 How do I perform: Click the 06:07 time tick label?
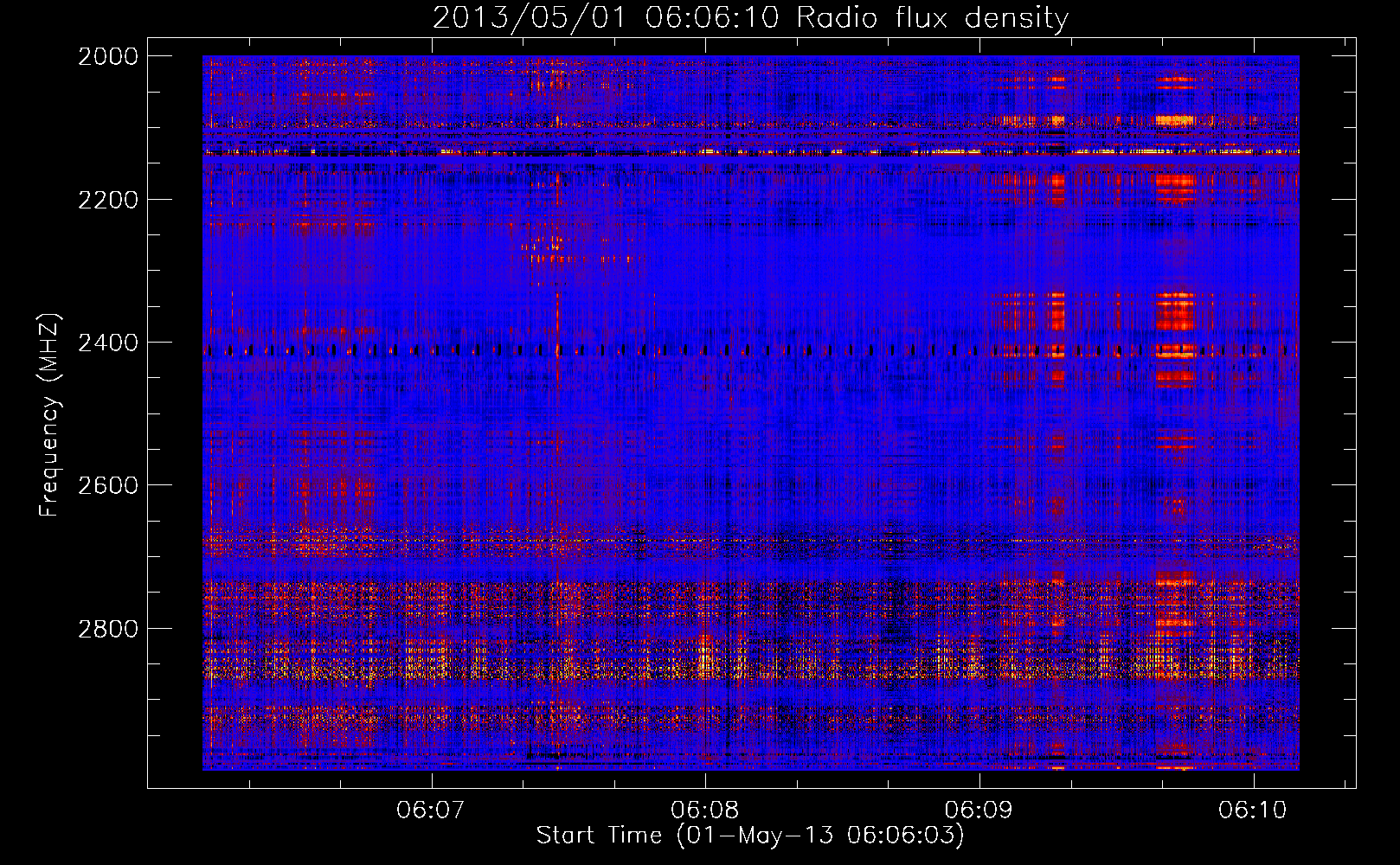(x=431, y=810)
